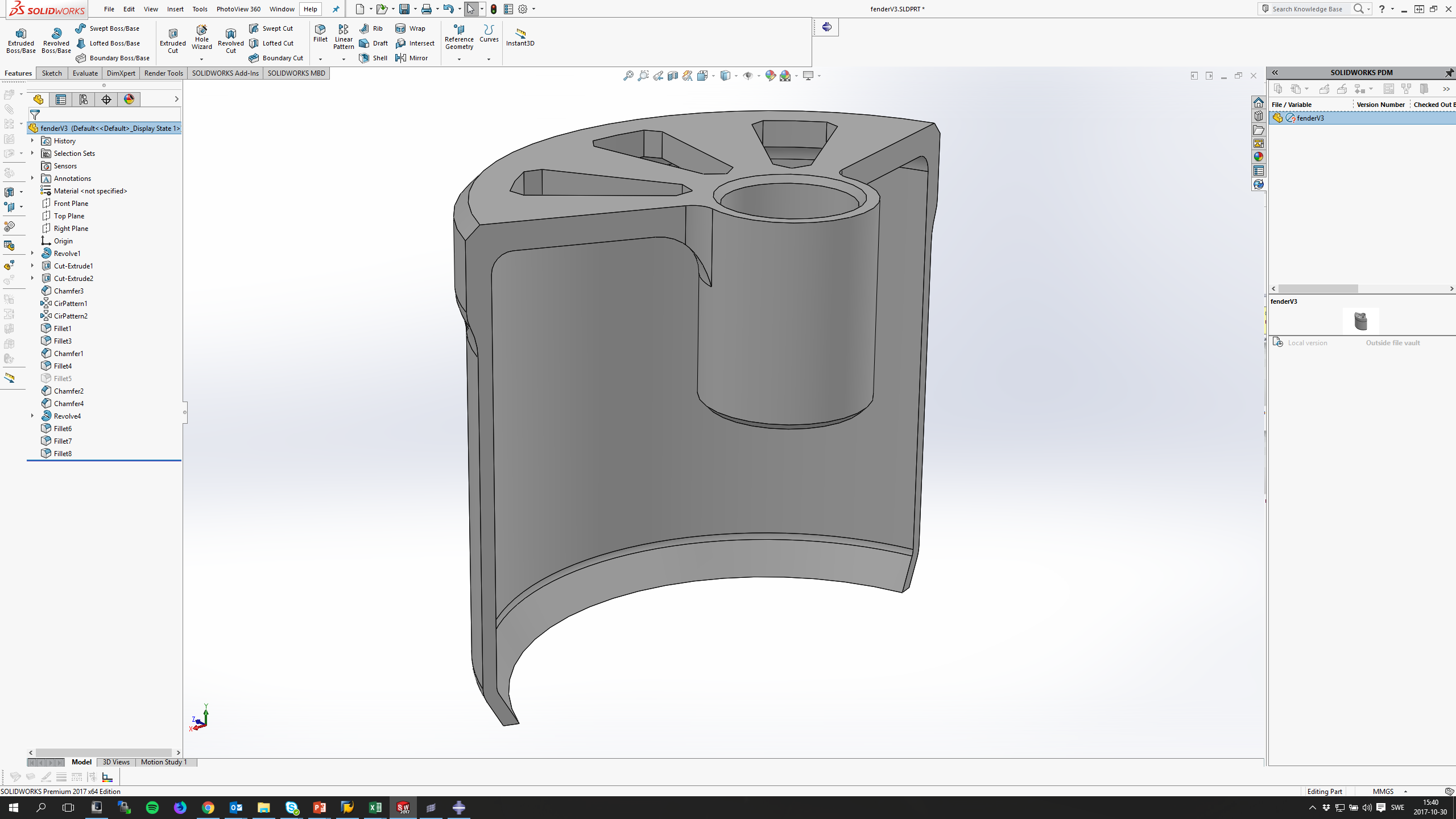Open the Curves tool

(489, 34)
